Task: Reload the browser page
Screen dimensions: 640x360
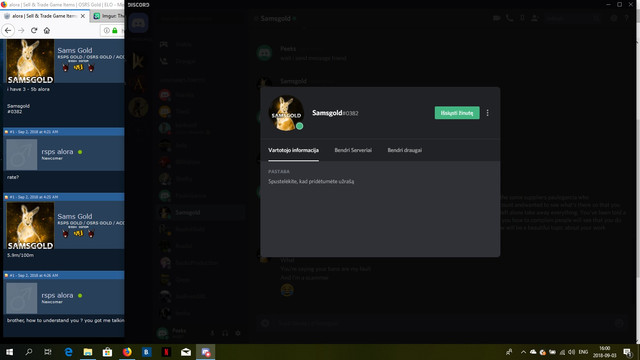Action: (x=34, y=31)
